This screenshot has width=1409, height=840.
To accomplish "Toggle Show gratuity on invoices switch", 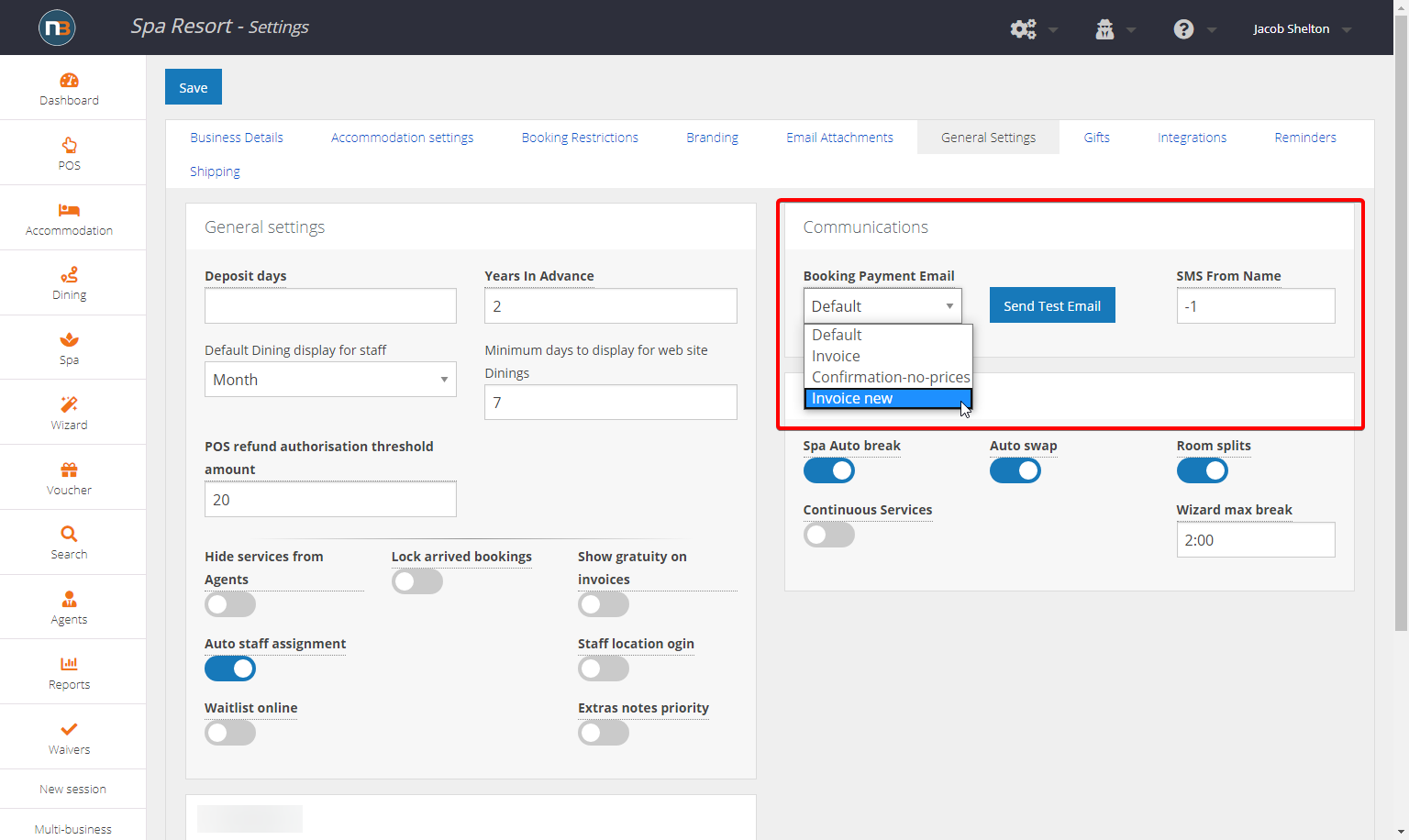I will (604, 604).
